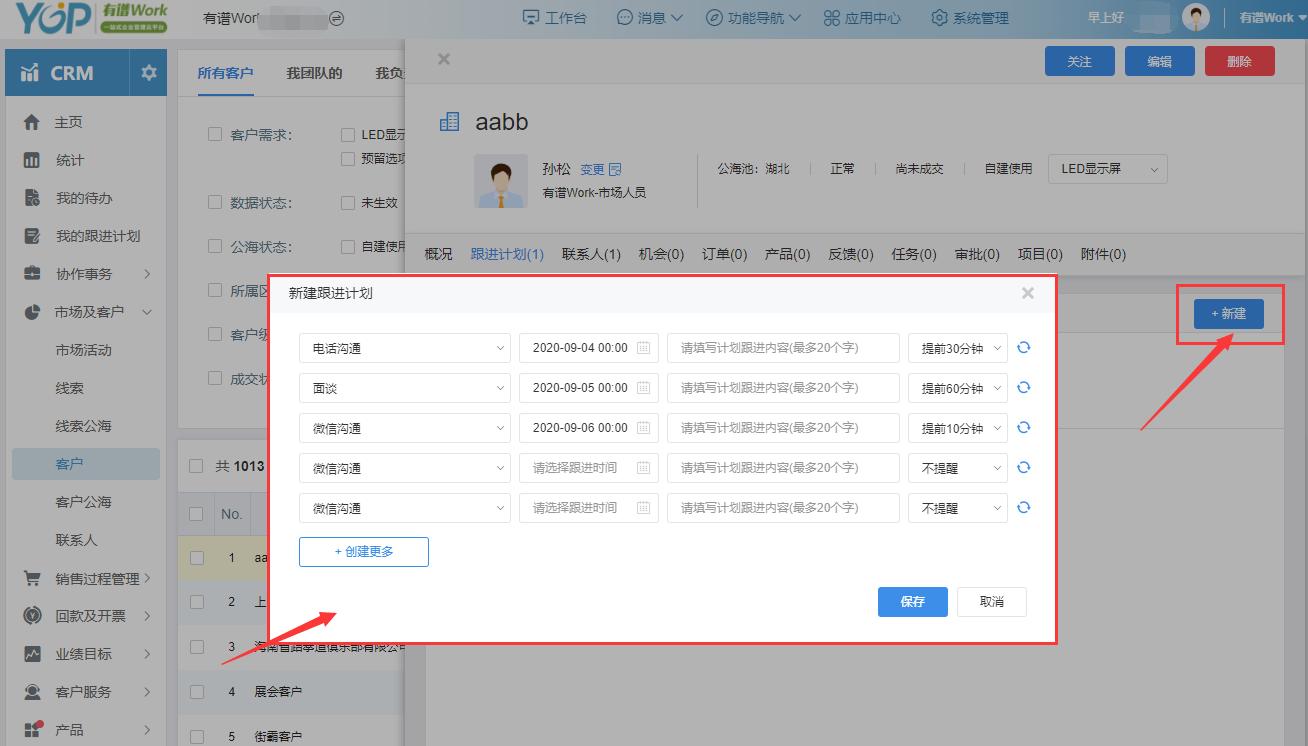The image size is (1308, 746).
Task: Open the 系统管理 menu item
Action: [x=967, y=17]
